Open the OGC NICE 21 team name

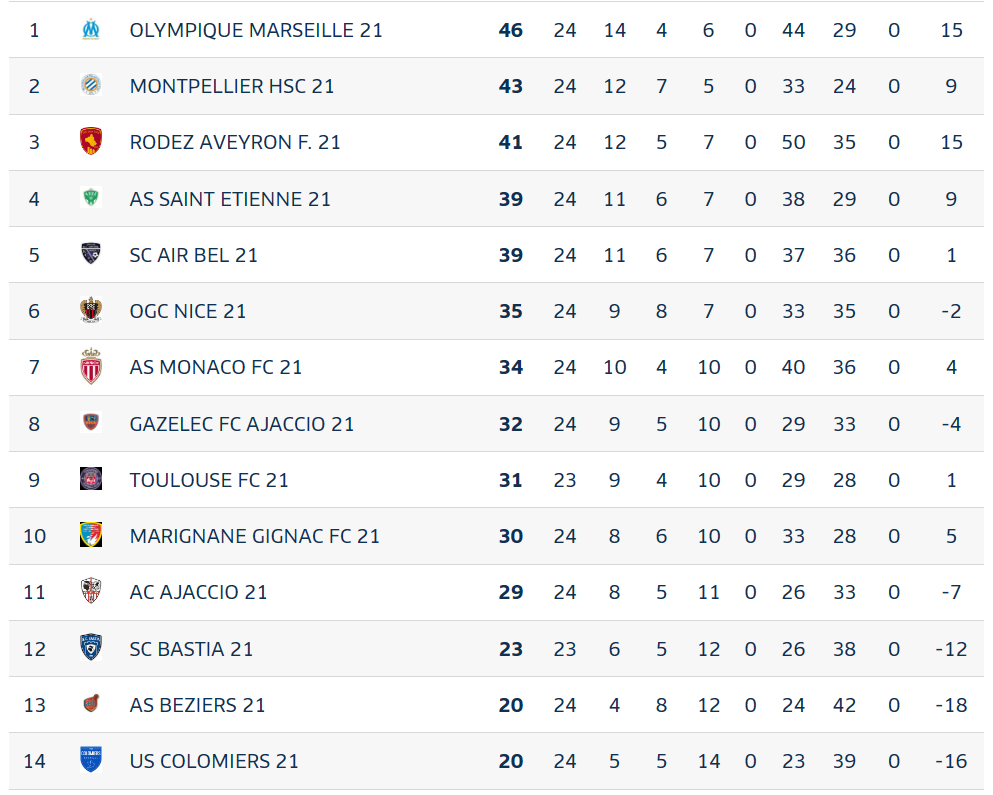pyautogui.click(x=187, y=311)
